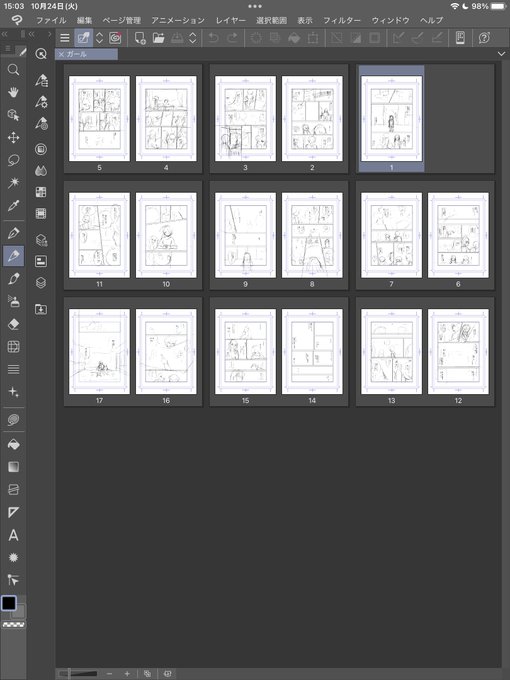Open the help question mark icon

(x=484, y=38)
